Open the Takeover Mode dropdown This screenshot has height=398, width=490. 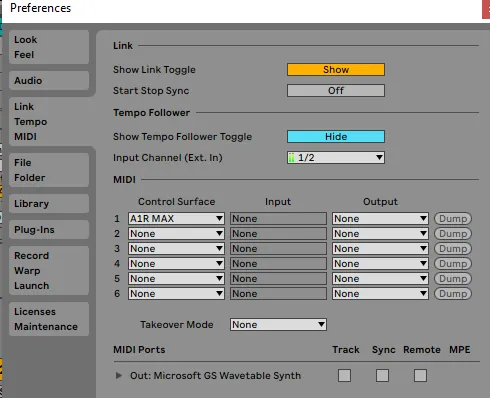pos(278,324)
